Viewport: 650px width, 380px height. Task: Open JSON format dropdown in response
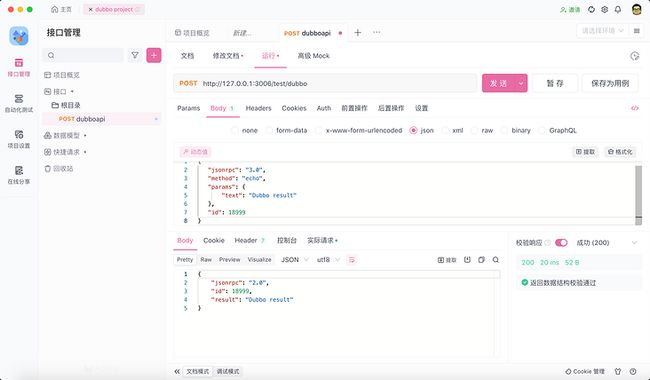pyautogui.click(x=295, y=260)
